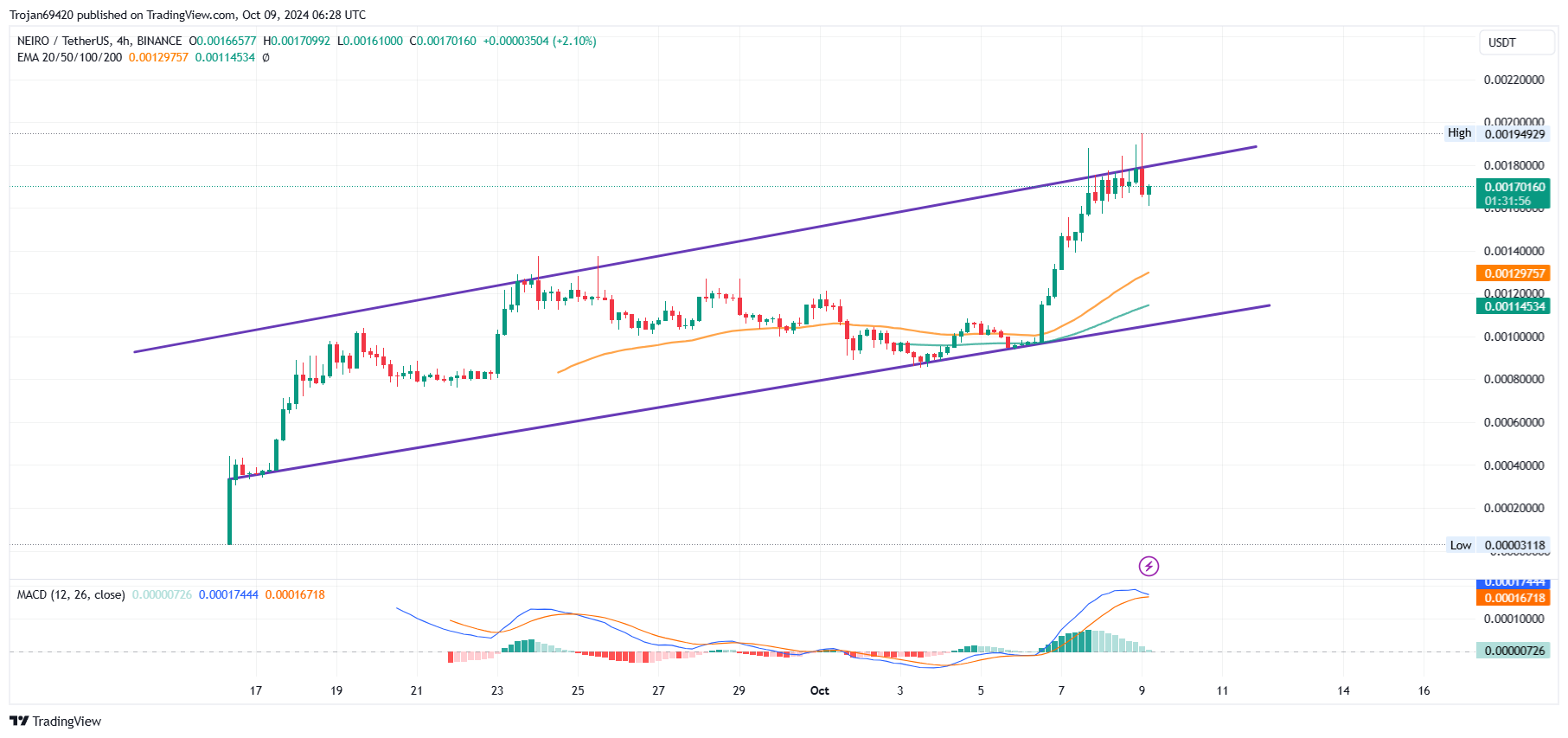The height and width of the screenshot is (738, 1568).
Task: Click the 0.00100000 price axis label
Action: [1514, 337]
